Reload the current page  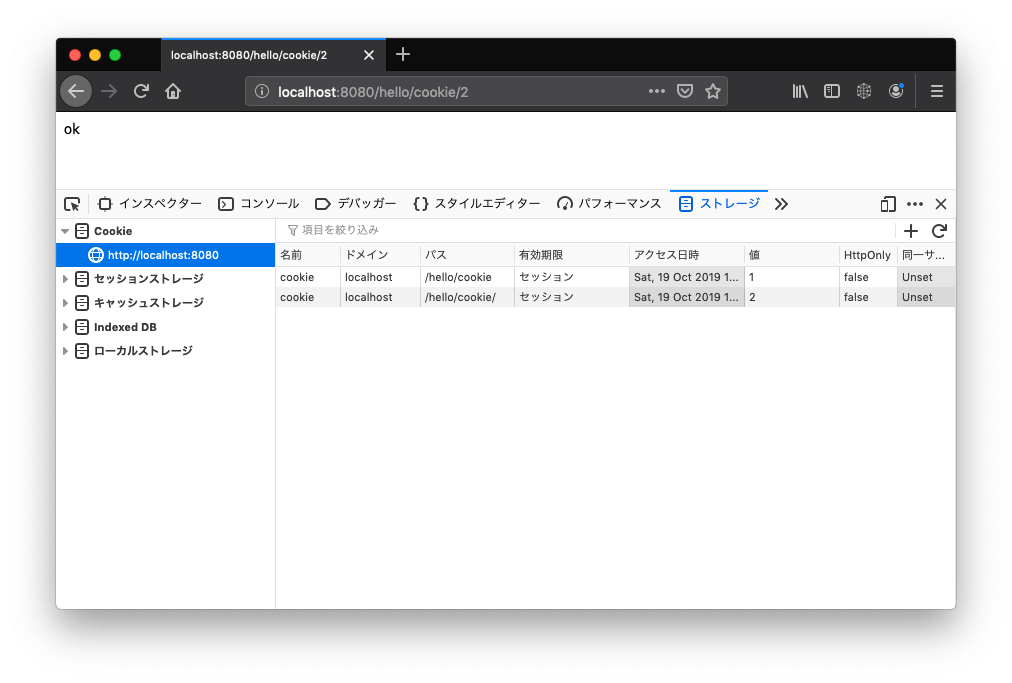(x=141, y=91)
